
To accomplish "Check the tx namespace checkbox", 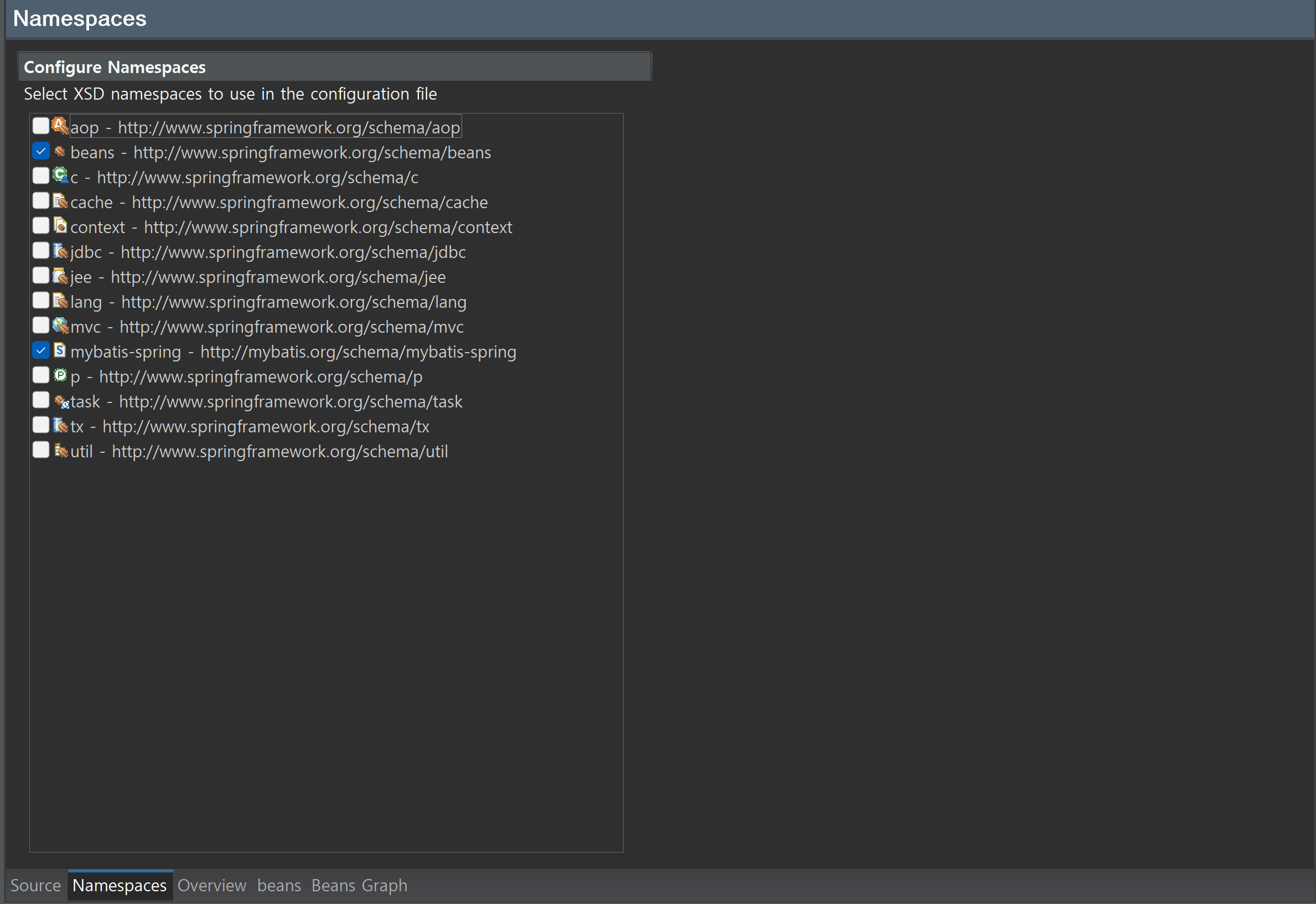I will [41, 425].
